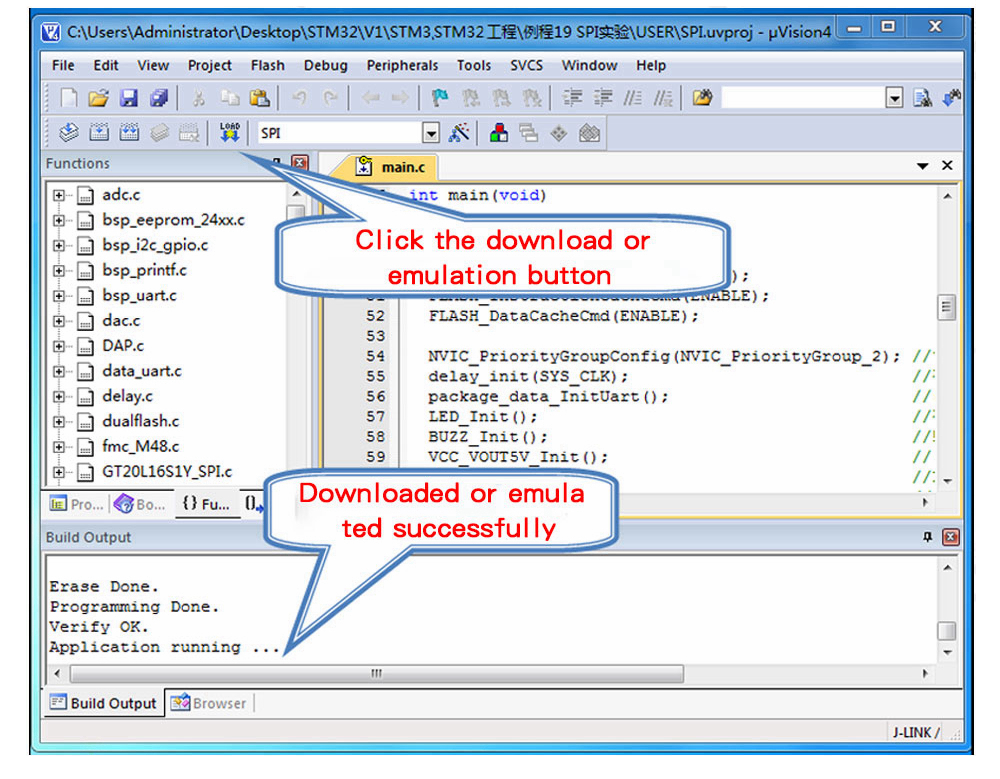Open the editor window list dropdown arrow
This screenshot has width=1000, height=779.
[x=922, y=166]
